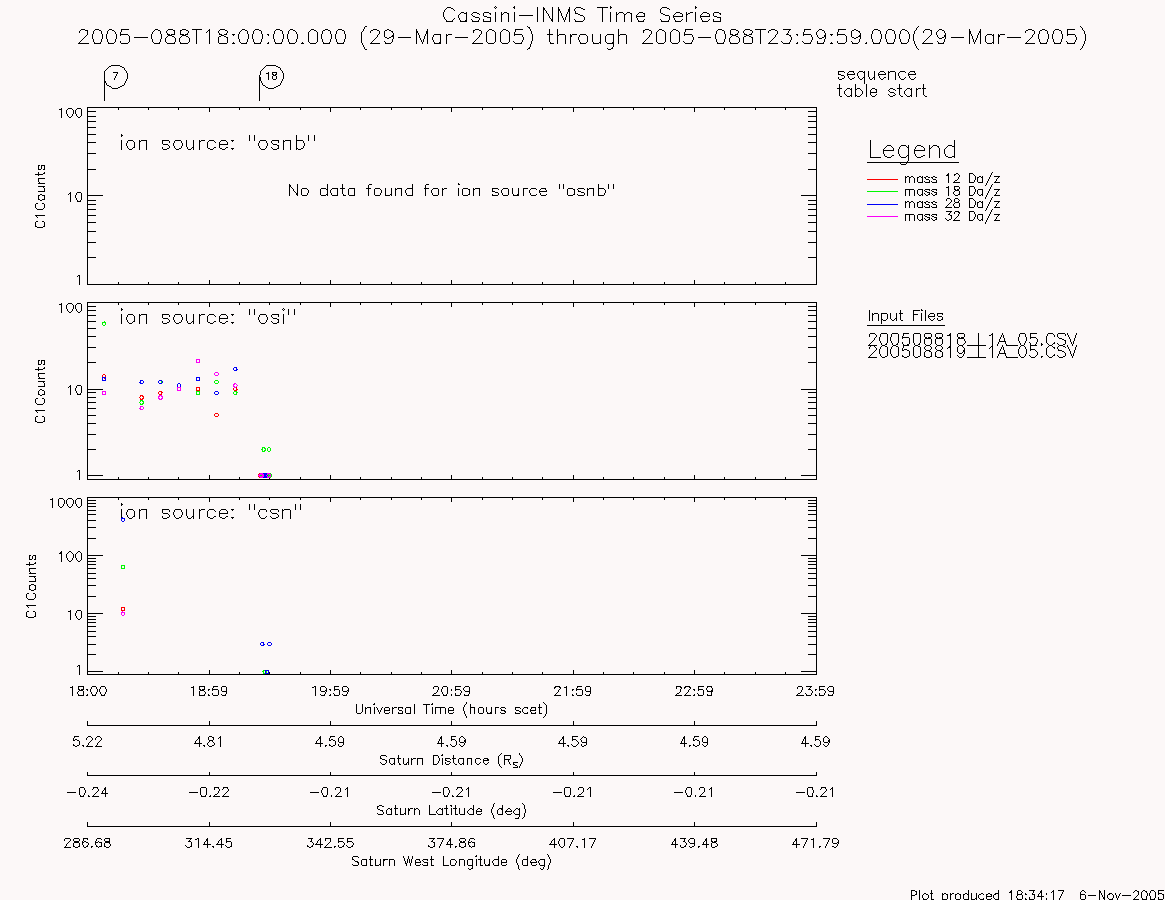Click the Cassini-INMS Time Series title
This screenshot has height=900, width=1165.
coord(582,15)
